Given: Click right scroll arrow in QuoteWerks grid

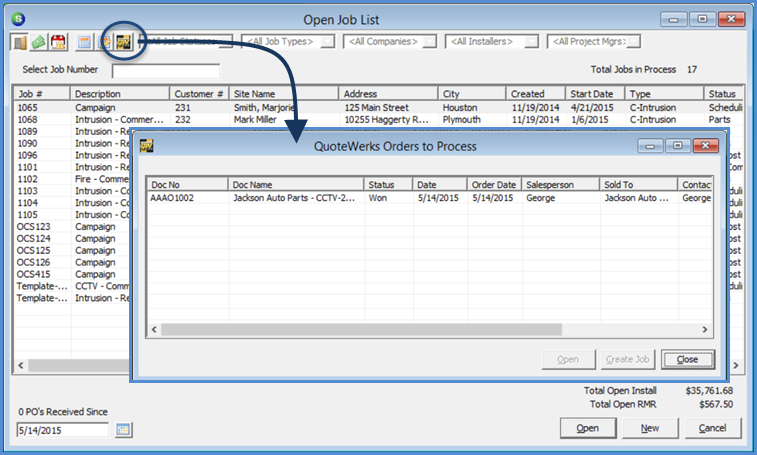Looking at the screenshot, I should (x=704, y=329).
